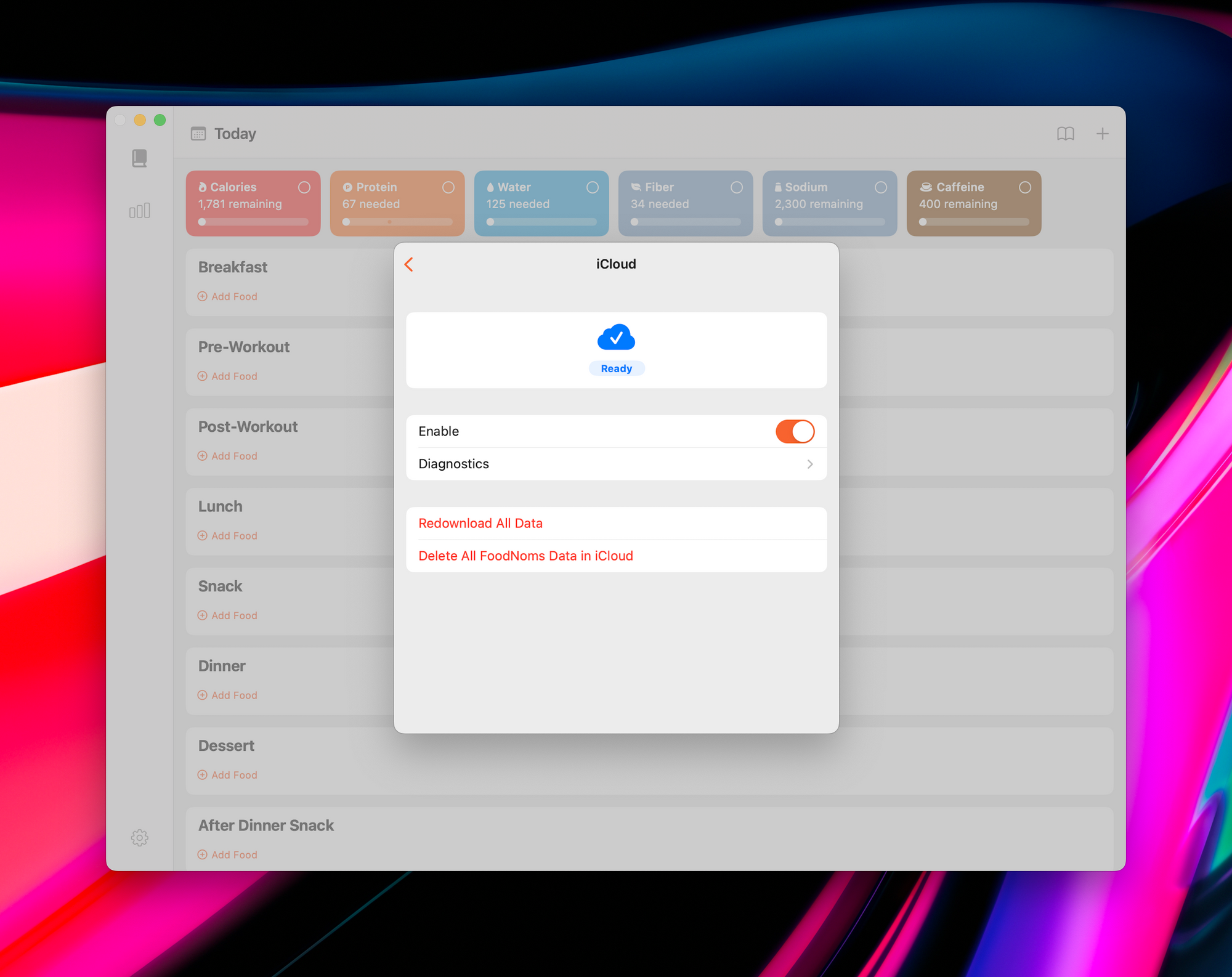Open the Today date selector
This screenshot has width=1232, height=977.
235,134
